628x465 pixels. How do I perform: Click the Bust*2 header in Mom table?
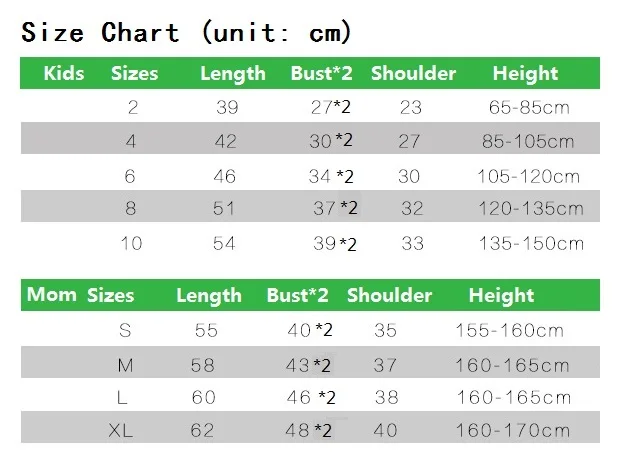298,295
